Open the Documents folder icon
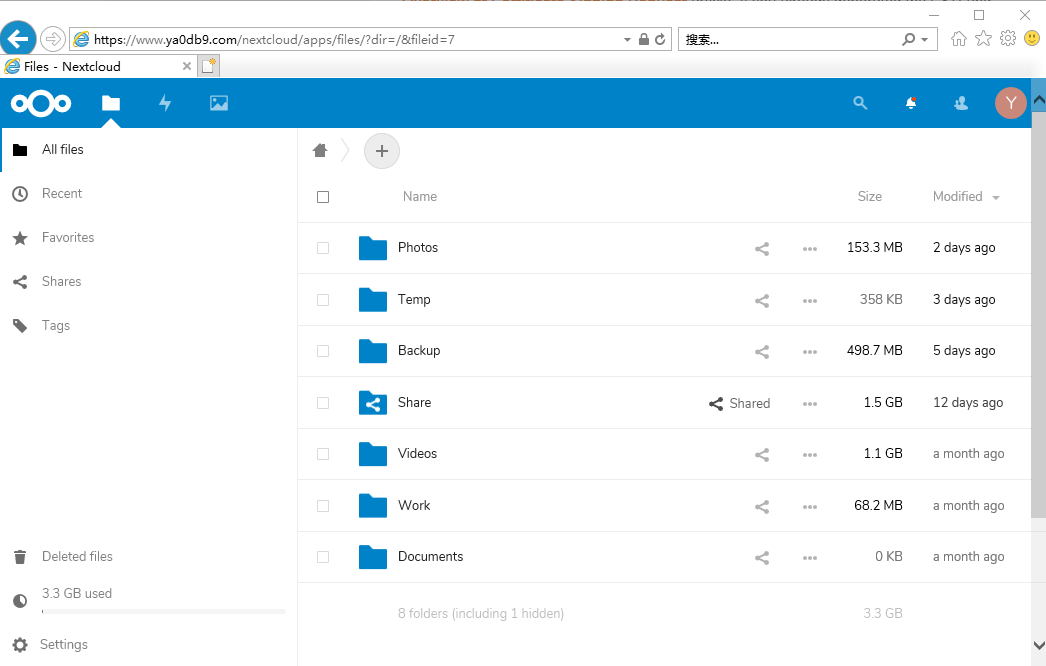Image resolution: width=1046 pixels, height=666 pixels. tap(373, 557)
